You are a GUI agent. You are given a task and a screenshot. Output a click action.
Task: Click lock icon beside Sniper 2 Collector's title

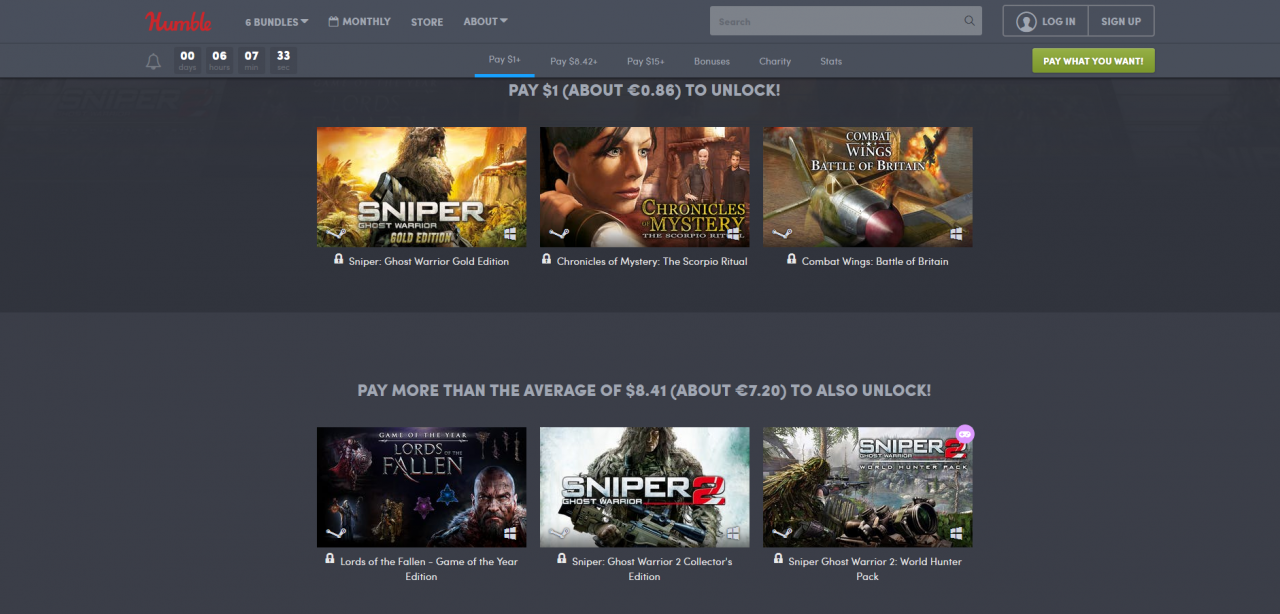pos(562,559)
